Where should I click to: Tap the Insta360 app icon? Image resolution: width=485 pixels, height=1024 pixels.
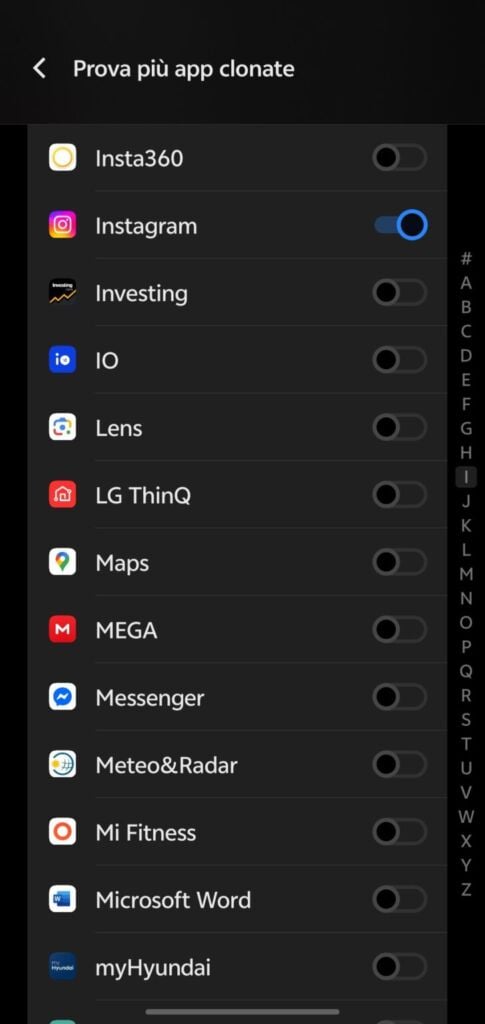(63, 157)
